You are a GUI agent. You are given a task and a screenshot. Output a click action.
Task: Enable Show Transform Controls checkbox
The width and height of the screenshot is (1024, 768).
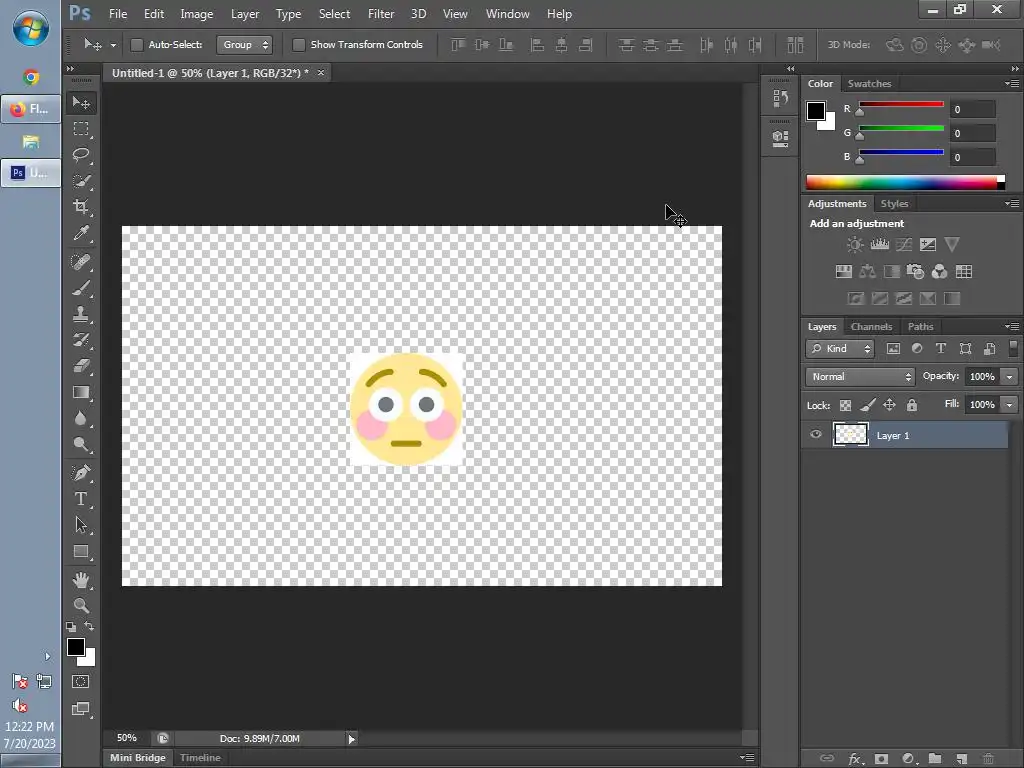tap(298, 44)
